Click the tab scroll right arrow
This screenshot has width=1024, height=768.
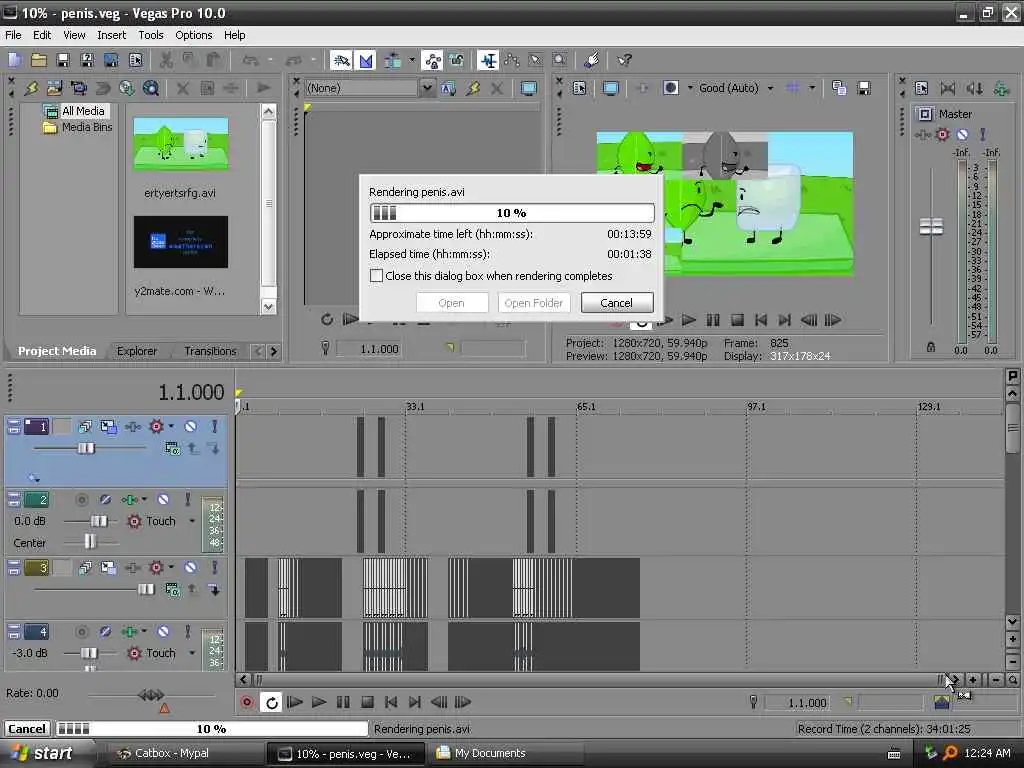coord(274,351)
